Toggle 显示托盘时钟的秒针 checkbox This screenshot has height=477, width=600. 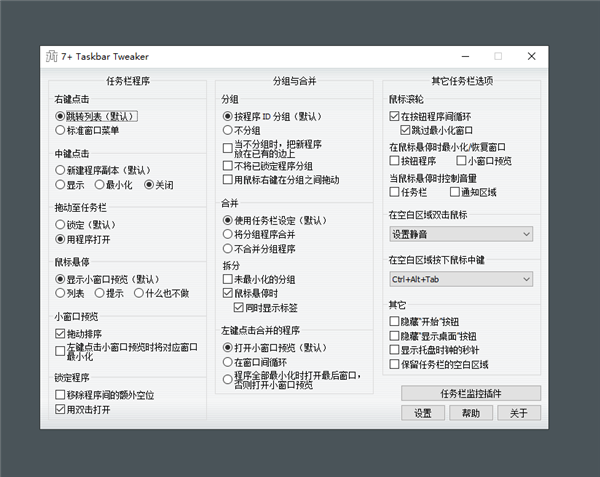394,350
